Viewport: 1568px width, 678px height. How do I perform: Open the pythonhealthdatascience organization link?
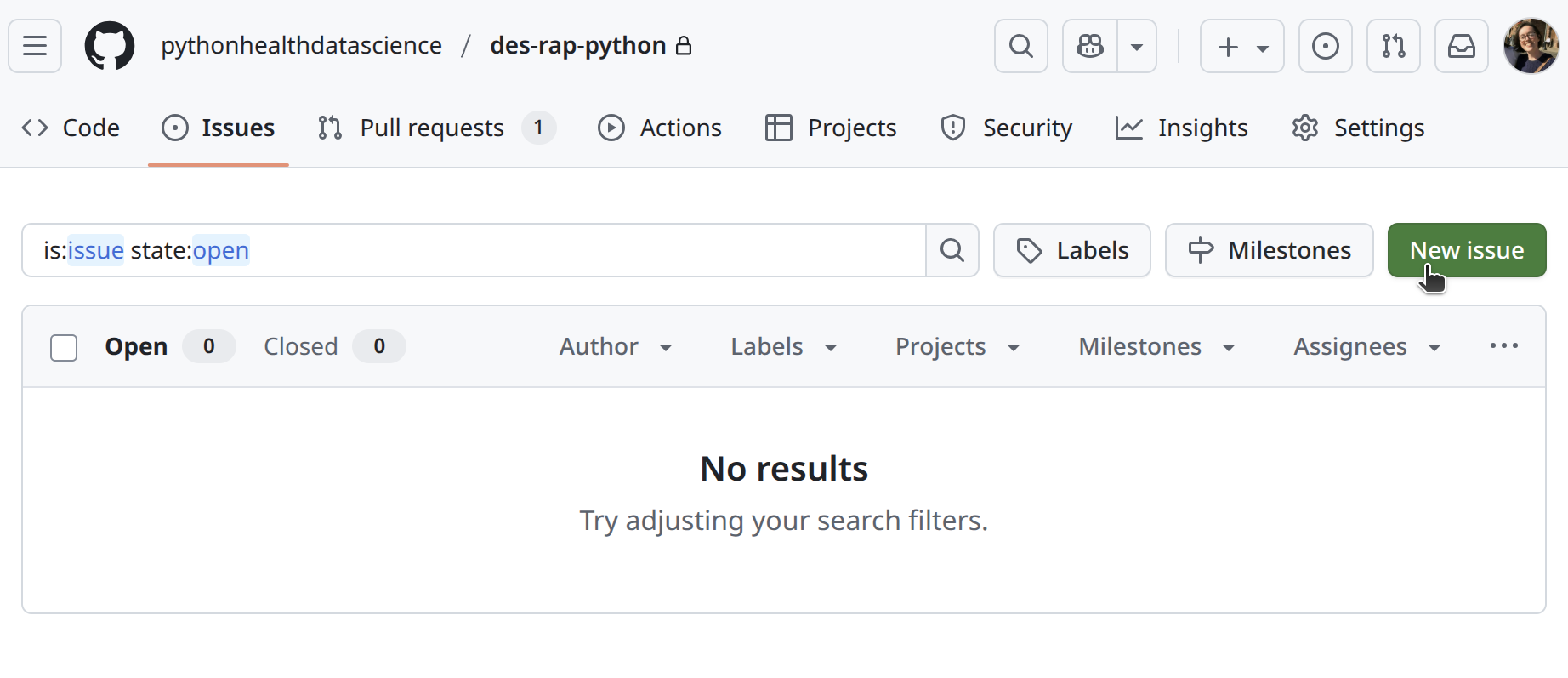pos(301,45)
